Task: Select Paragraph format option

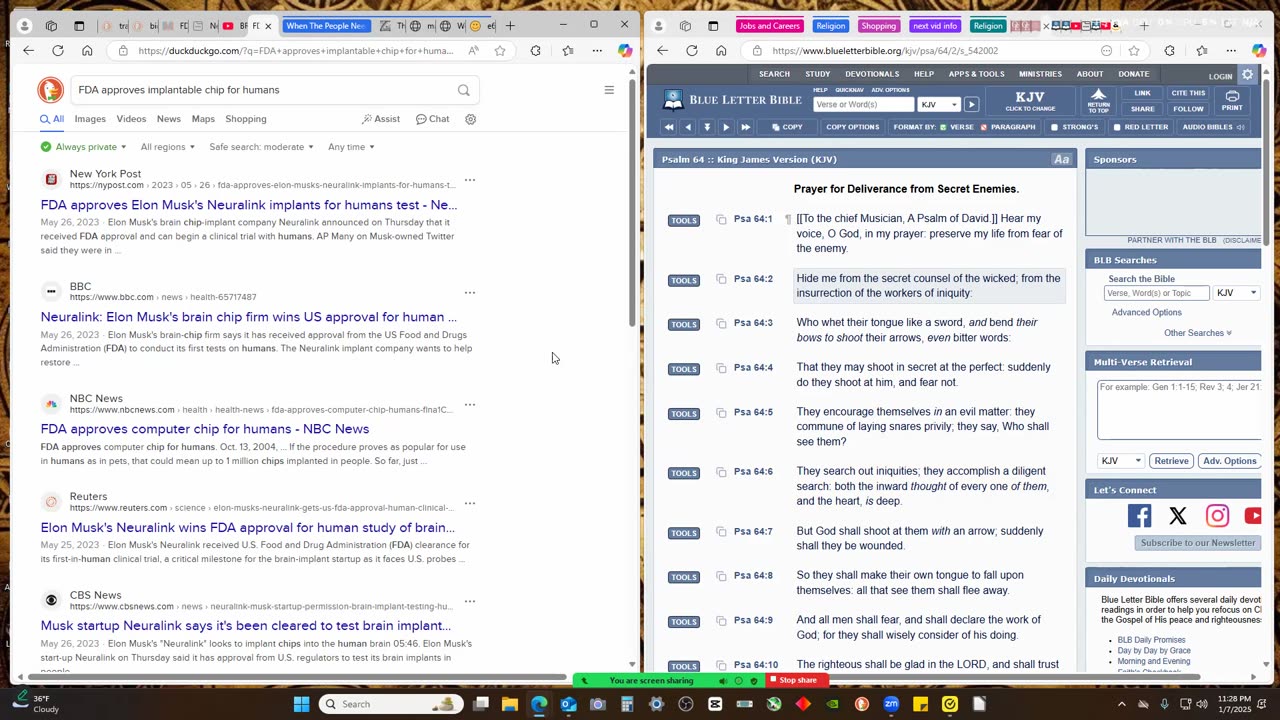Action: point(1007,127)
